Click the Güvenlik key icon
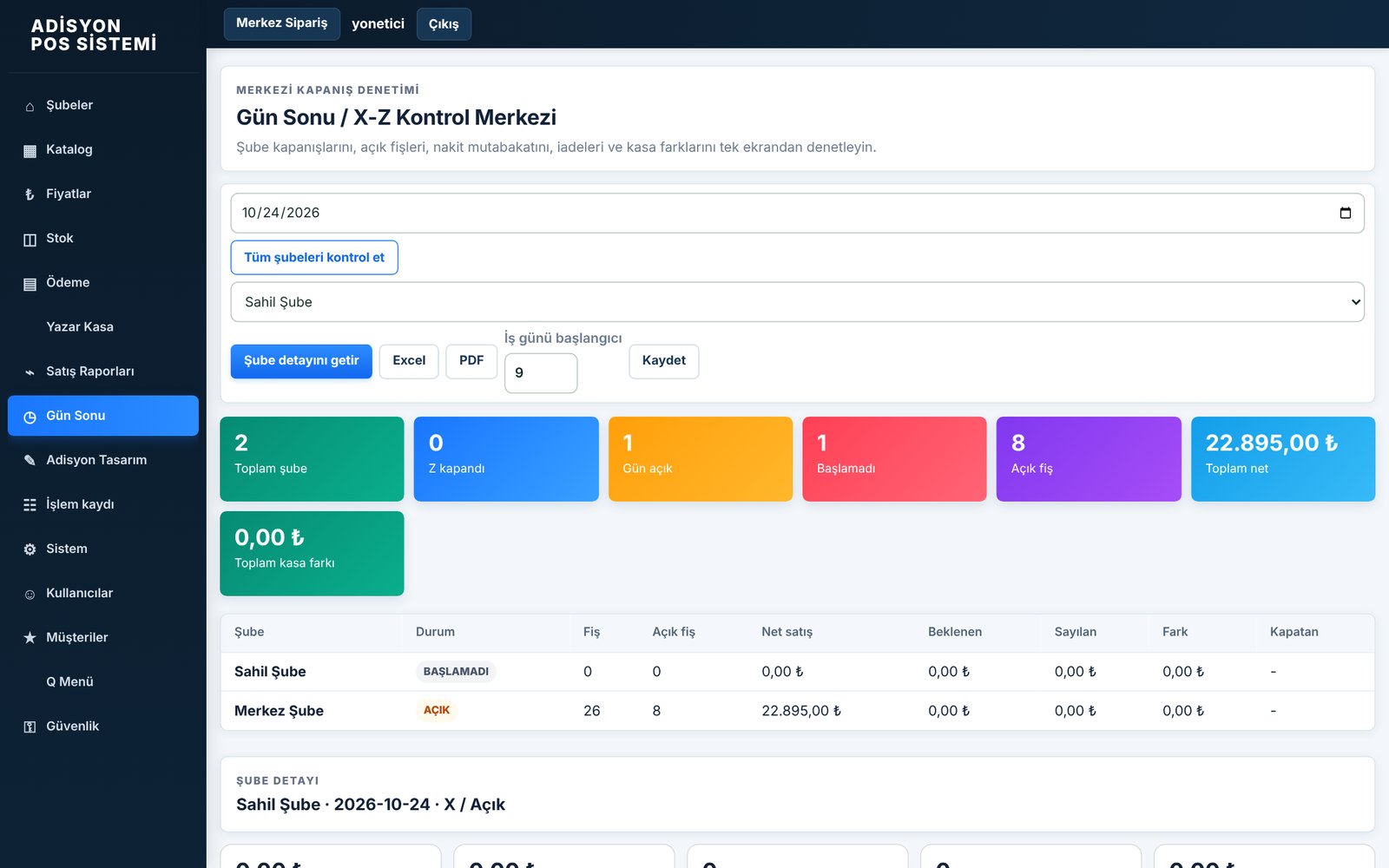This screenshot has height=868, width=1389. coord(30,727)
